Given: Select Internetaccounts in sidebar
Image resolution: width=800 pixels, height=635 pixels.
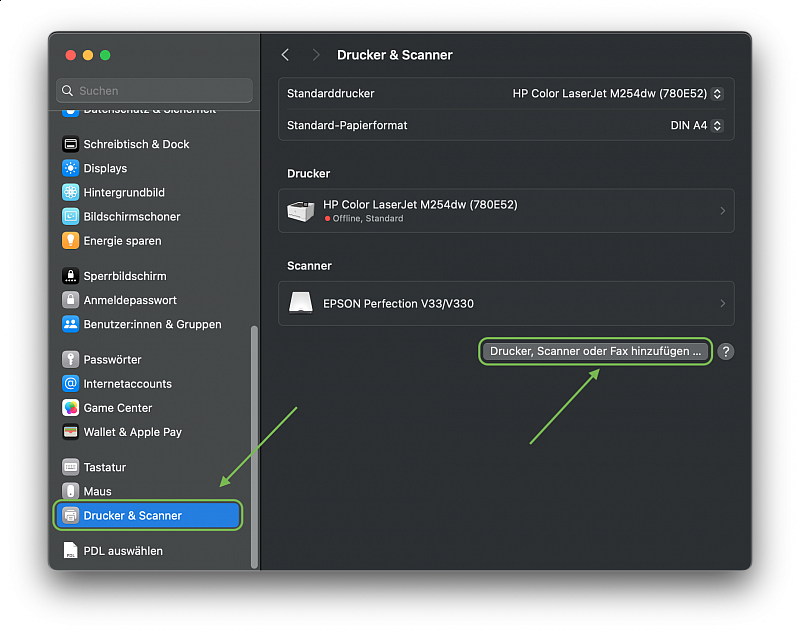Looking at the screenshot, I should [148, 384].
